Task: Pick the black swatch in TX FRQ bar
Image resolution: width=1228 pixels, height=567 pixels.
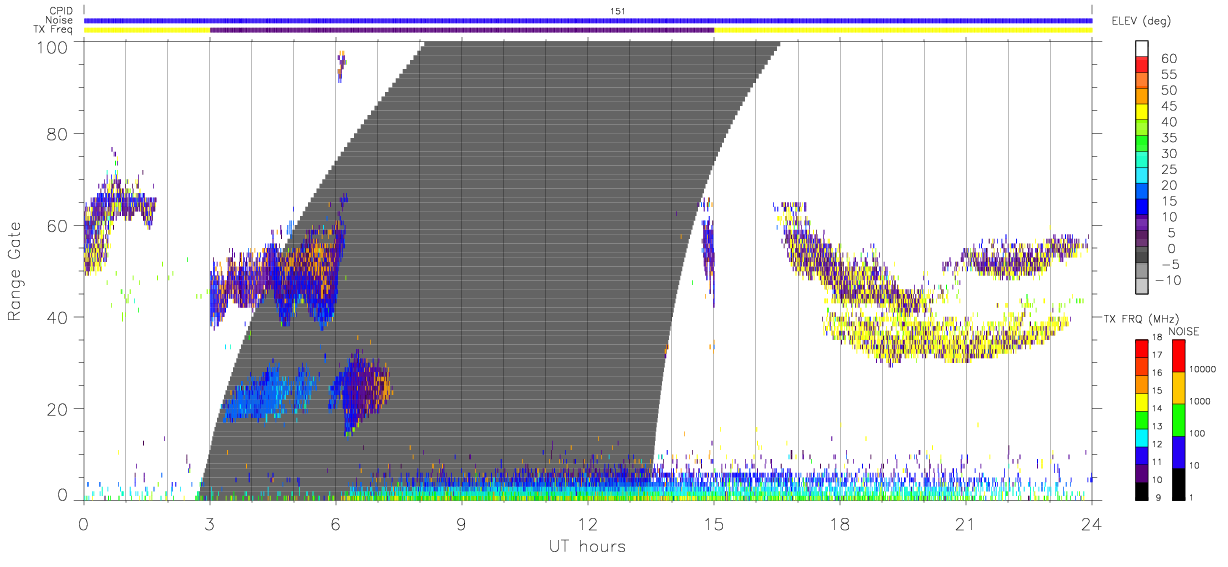Action: 1142,491
